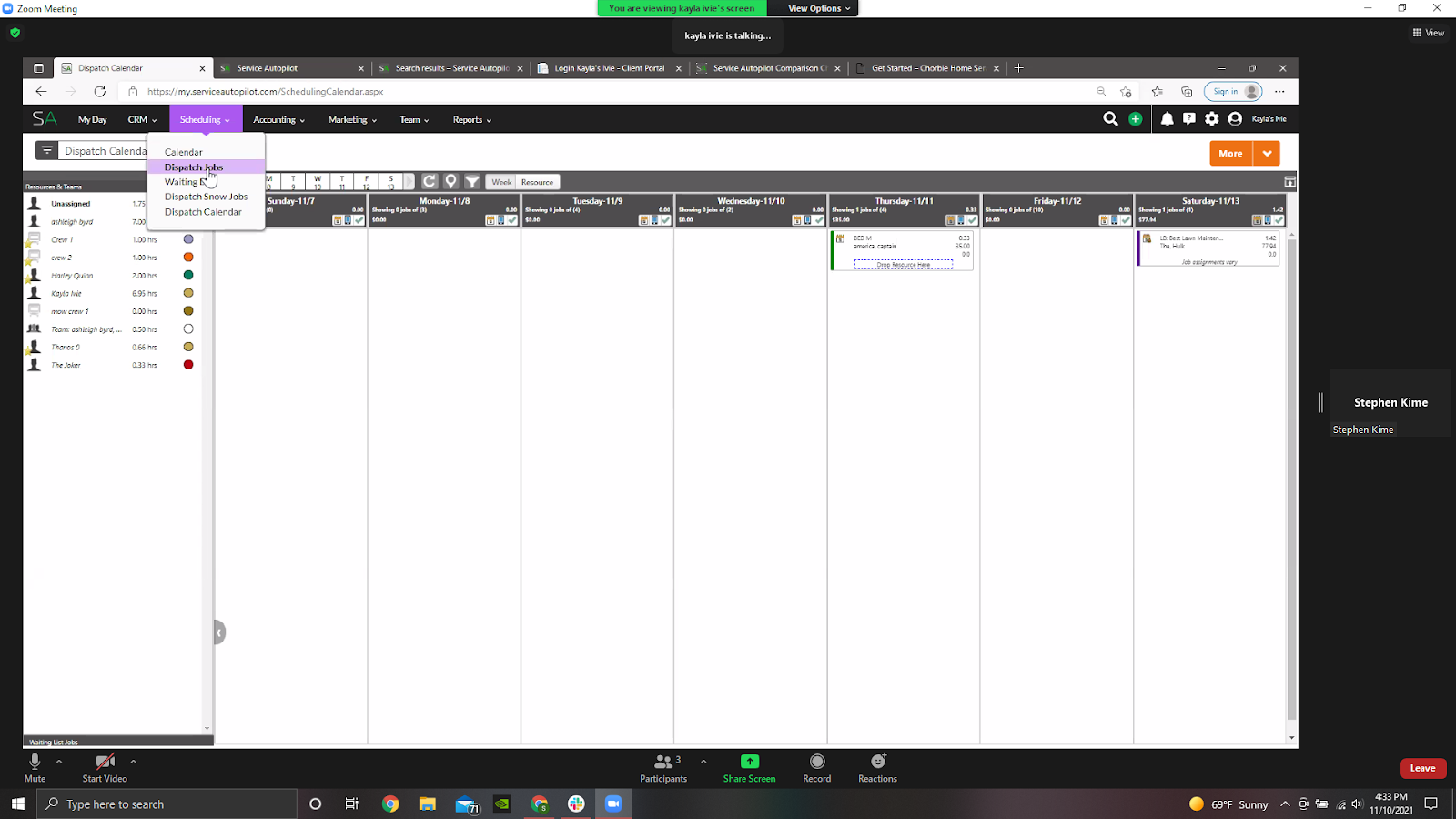Image resolution: width=1456 pixels, height=819 pixels.
Task: Expand the audio options caret beside Mute
Action: pyautogui.click(x=59, y=762)
